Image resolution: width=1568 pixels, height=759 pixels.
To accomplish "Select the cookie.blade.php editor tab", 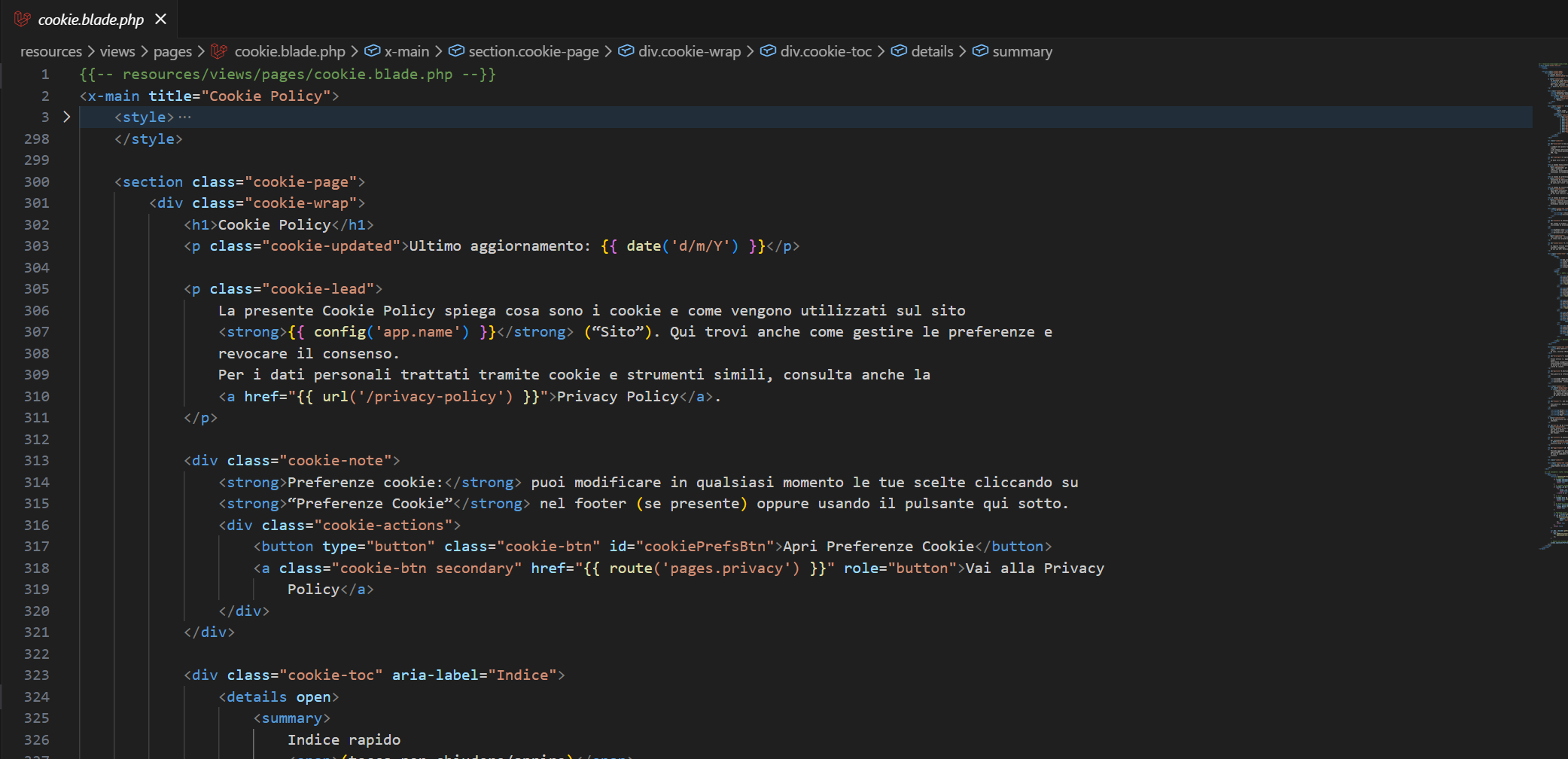I will (90, 20).
